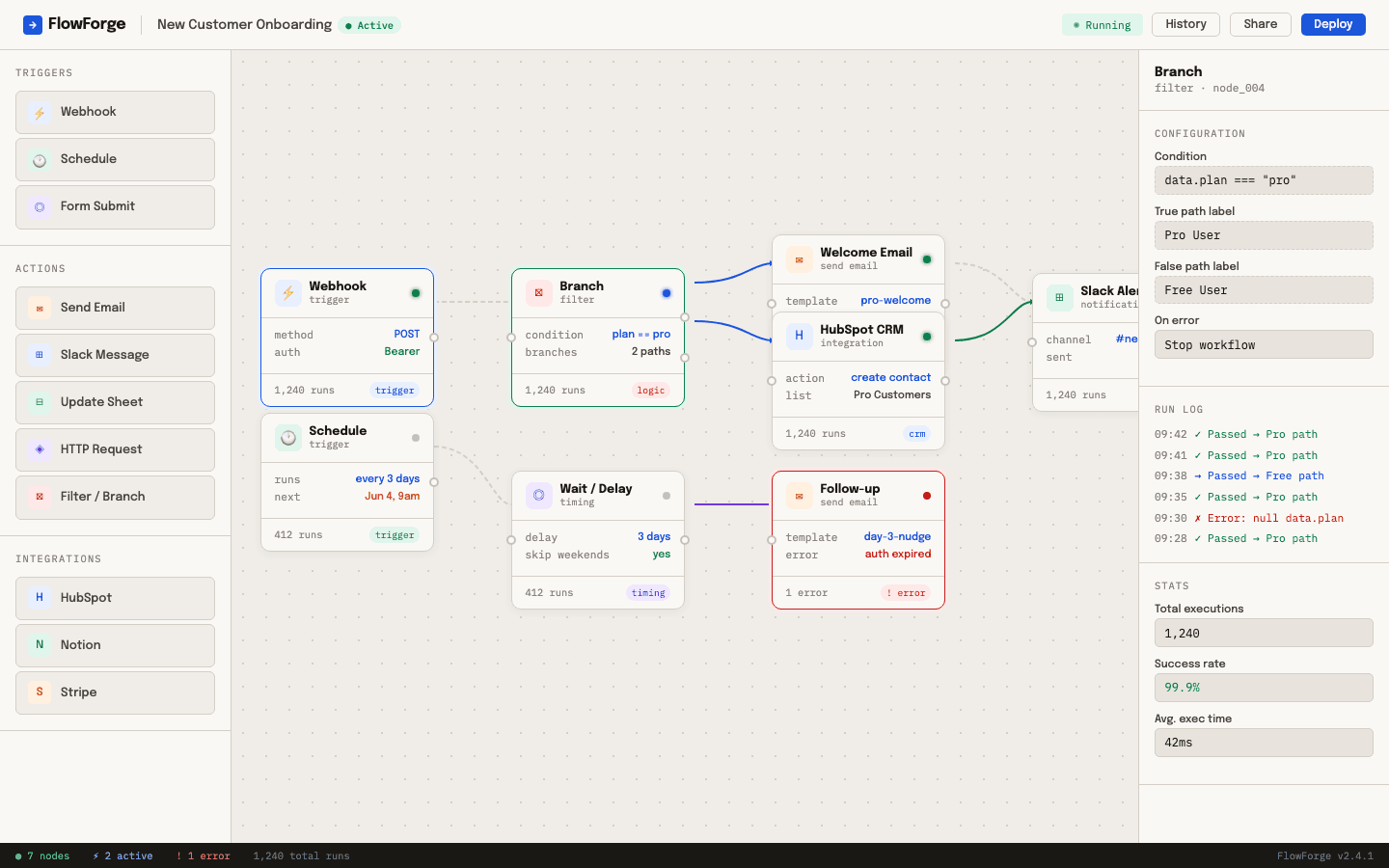Screen dimensions: 1389x868
Task: Click the Schedule node clock icon on canvas
Action: pos(287,438)
